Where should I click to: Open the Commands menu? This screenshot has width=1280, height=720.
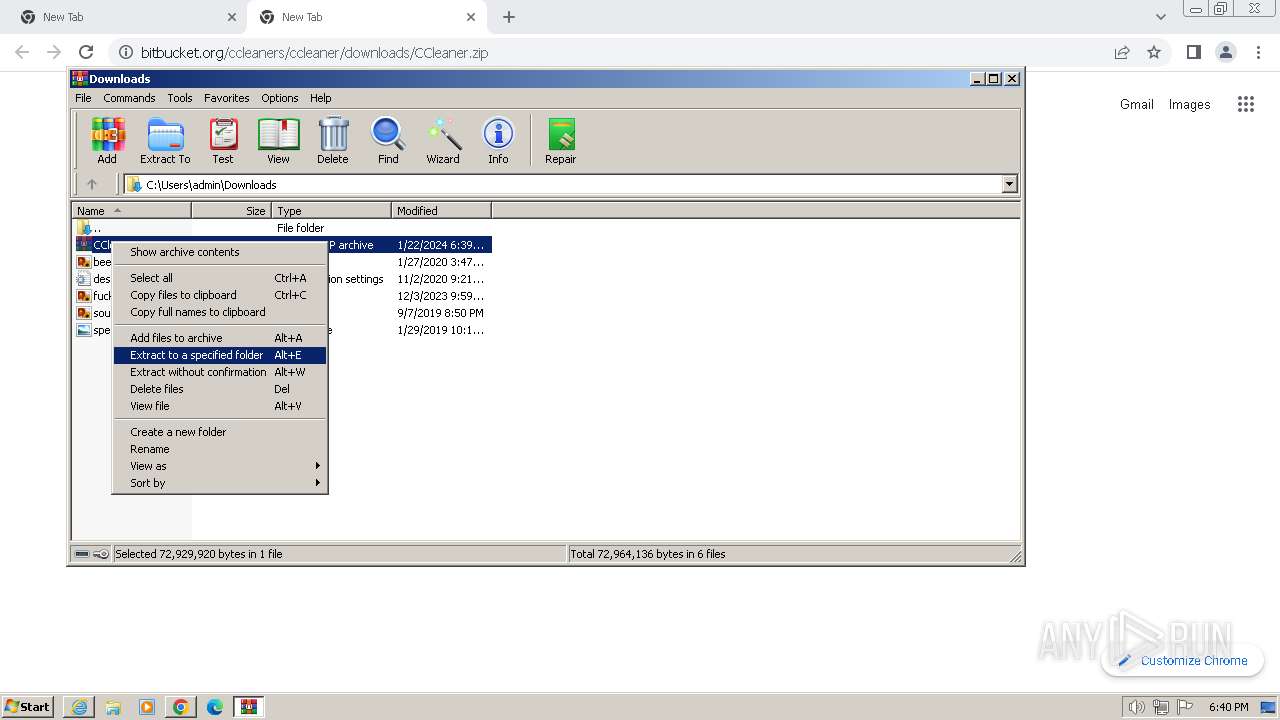(129, 98)
